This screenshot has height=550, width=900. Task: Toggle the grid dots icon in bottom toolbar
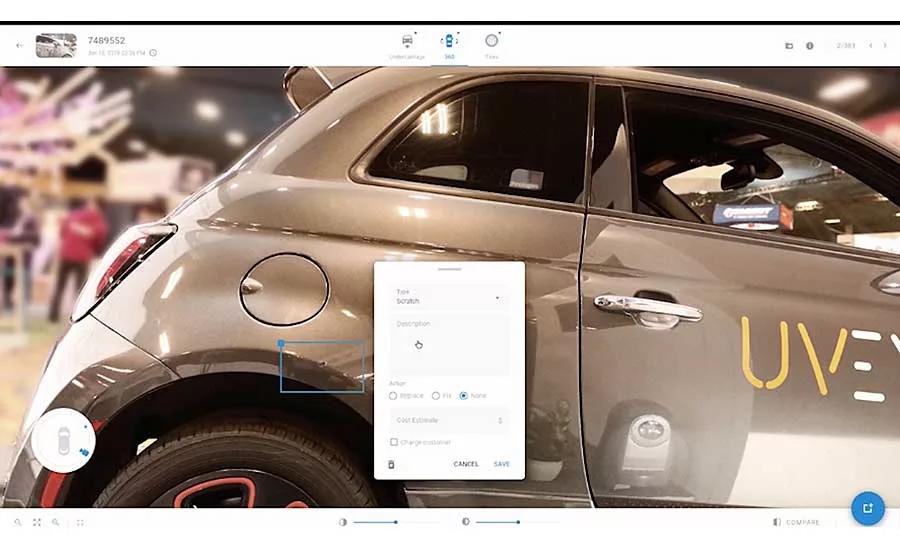pyautogui.click(x=80, y=522)
